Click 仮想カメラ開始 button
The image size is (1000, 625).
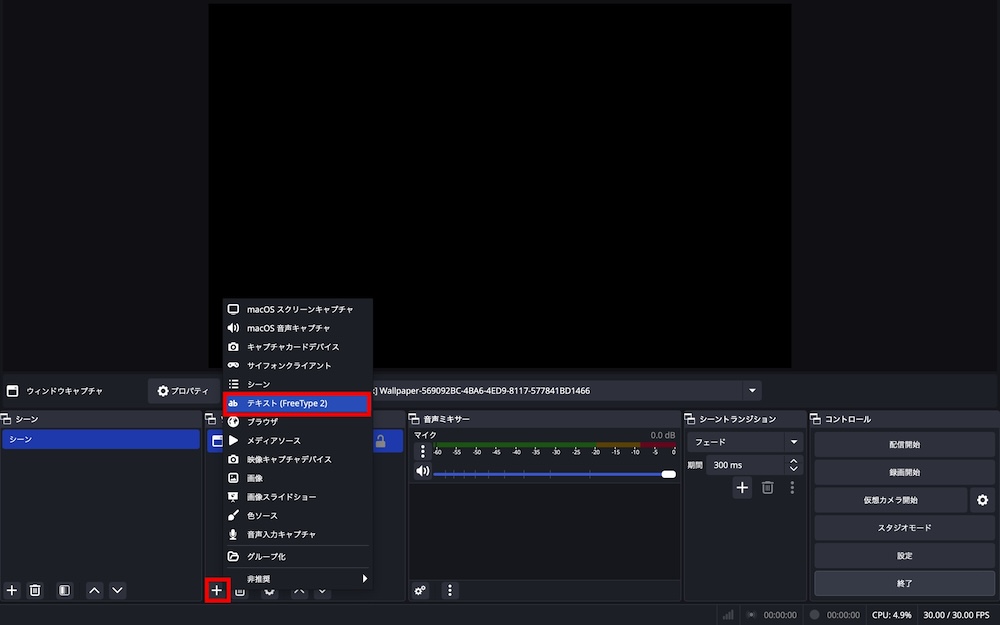tap(890, 500)
